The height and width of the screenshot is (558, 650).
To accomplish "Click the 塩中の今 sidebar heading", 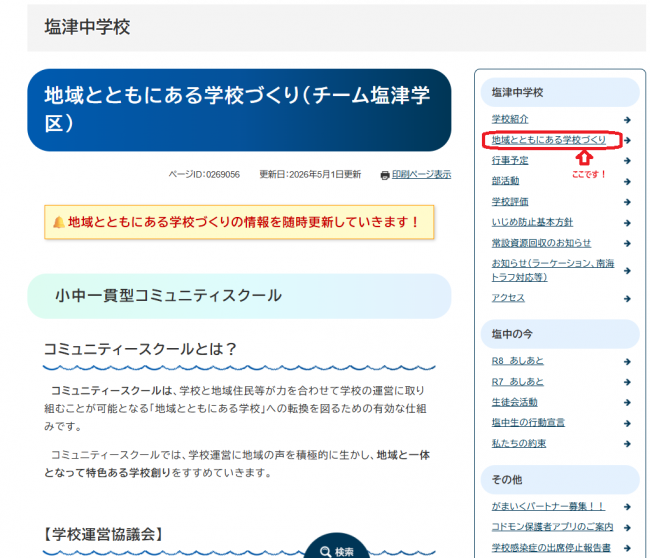I will 560,334.
